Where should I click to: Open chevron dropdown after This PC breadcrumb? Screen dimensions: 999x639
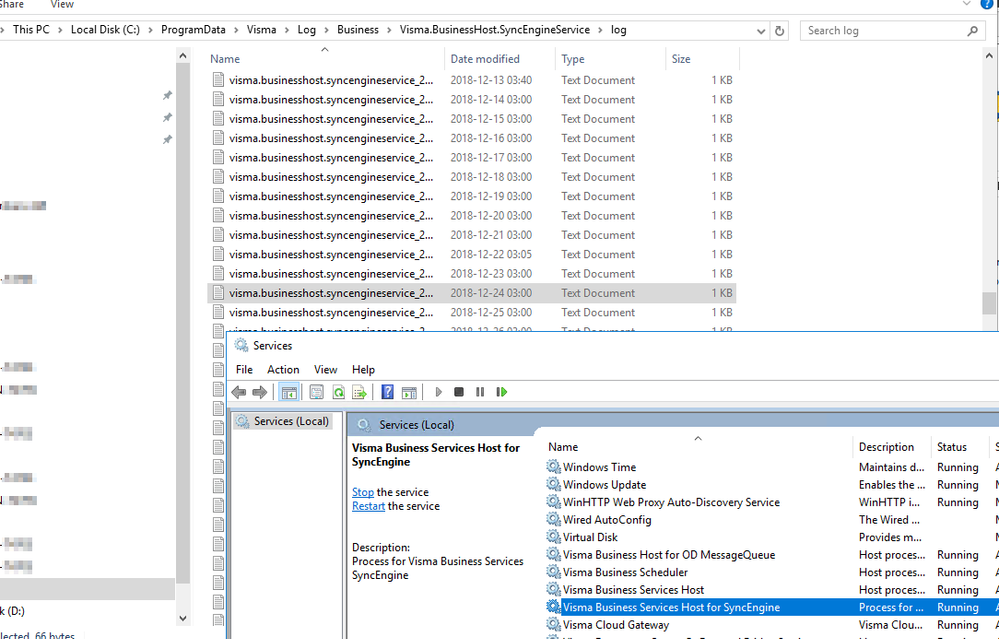[61, 30]
